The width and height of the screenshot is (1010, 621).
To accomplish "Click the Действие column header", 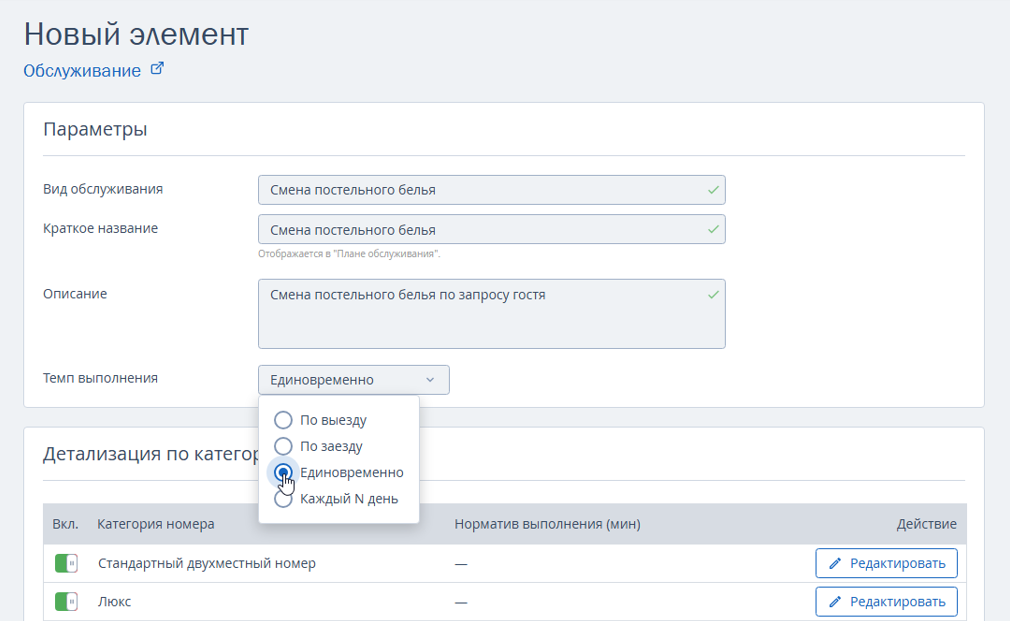I will tap(926, 524).
